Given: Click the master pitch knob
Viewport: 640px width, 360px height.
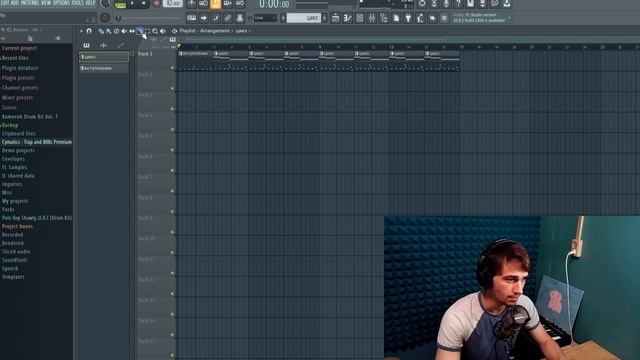Looking at the screenshot, I should [105, 18].
